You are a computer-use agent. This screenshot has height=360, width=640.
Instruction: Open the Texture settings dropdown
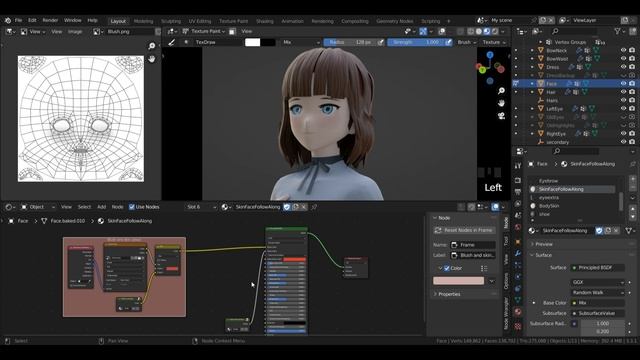coord(494,42)
